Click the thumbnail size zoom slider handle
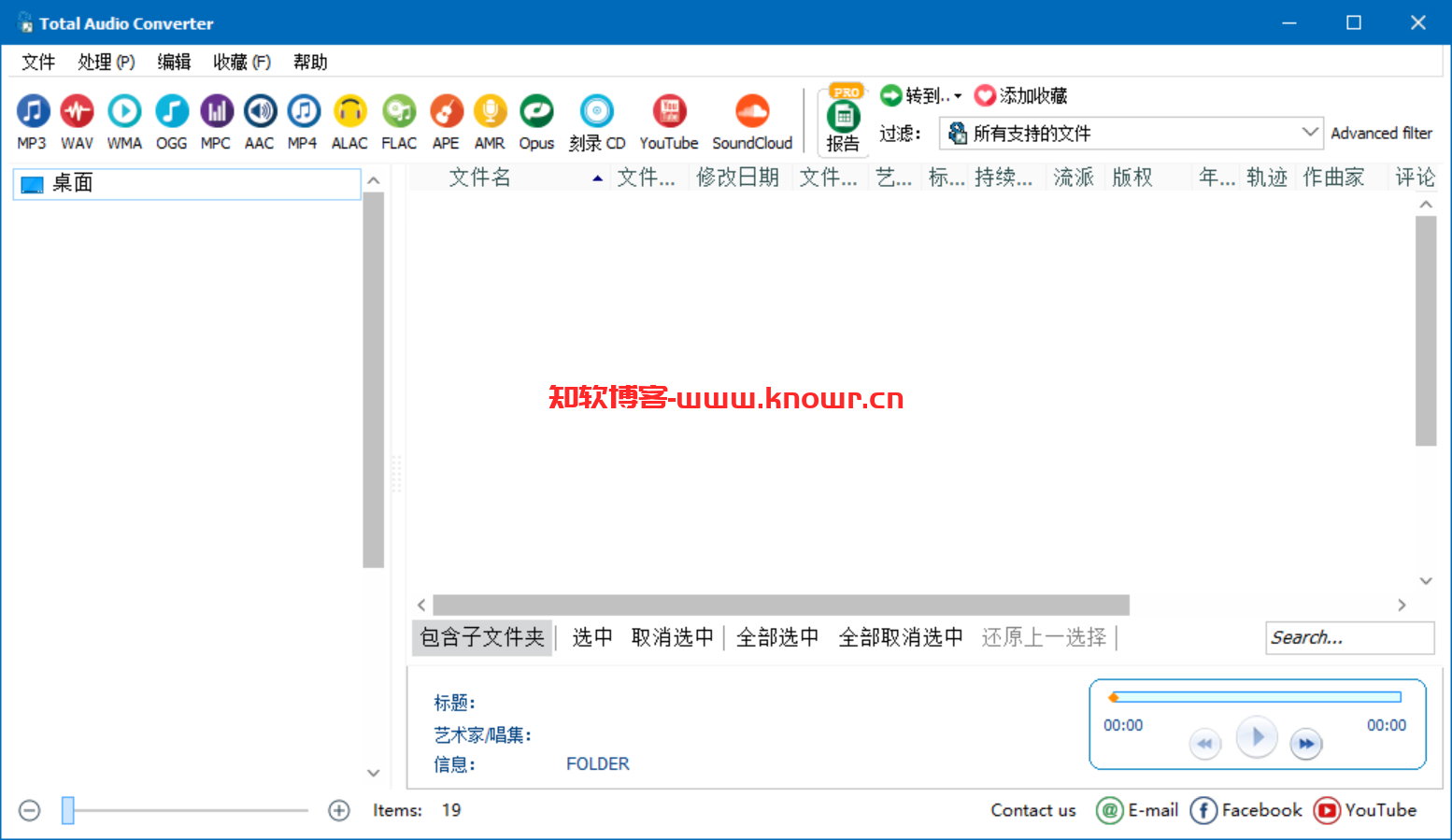The image size is (1452, 840). [x=67, y=810]
